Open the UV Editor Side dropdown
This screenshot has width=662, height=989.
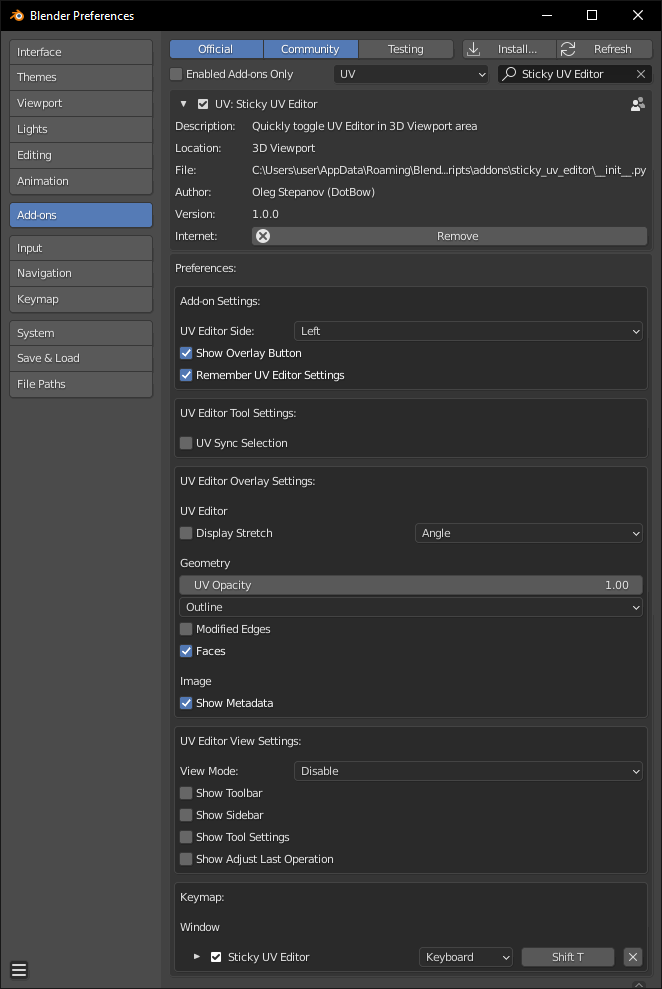coord(468,331)
